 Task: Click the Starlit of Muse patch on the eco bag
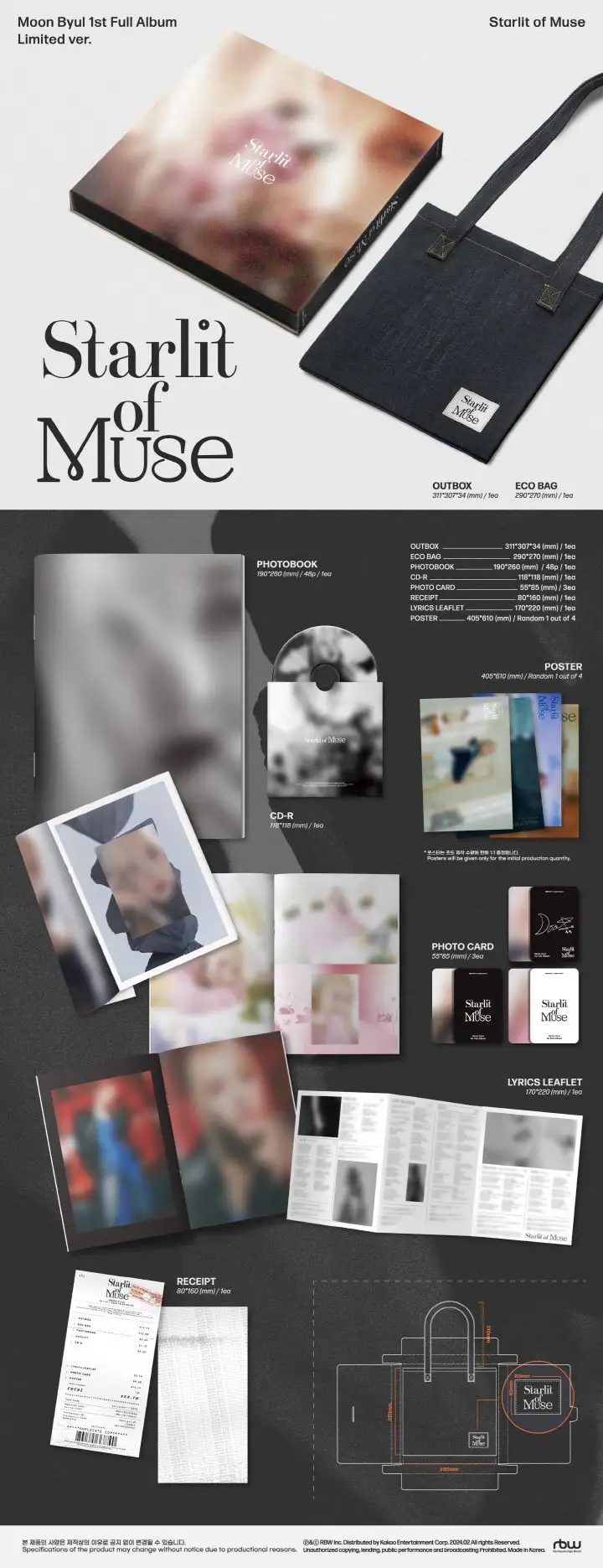pyautogui.click(x=465, y=401)
